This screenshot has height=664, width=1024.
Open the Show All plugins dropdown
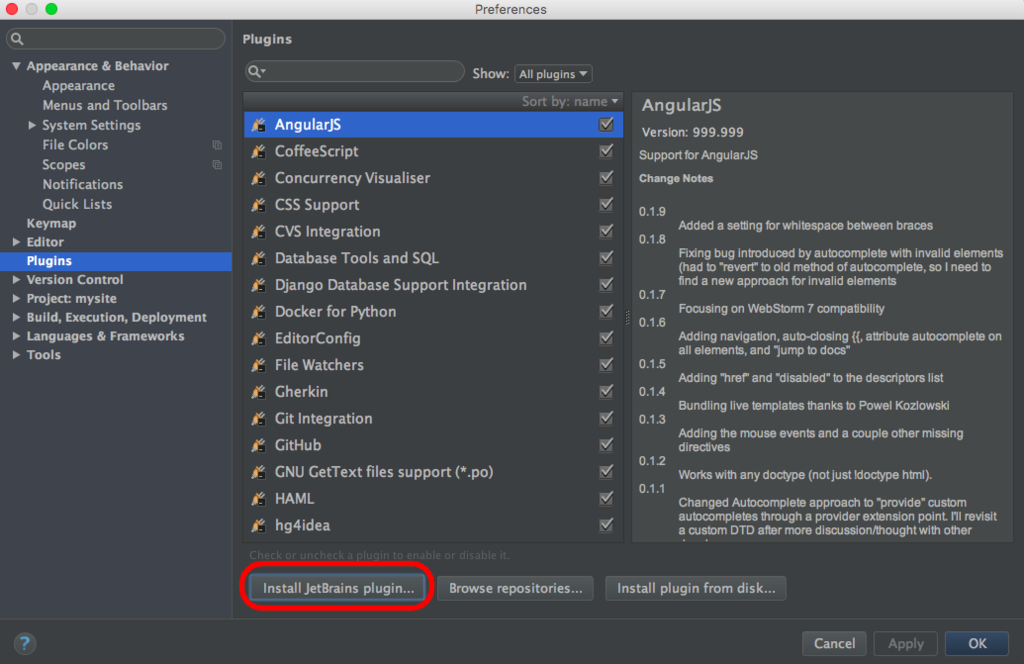(553, 74)
